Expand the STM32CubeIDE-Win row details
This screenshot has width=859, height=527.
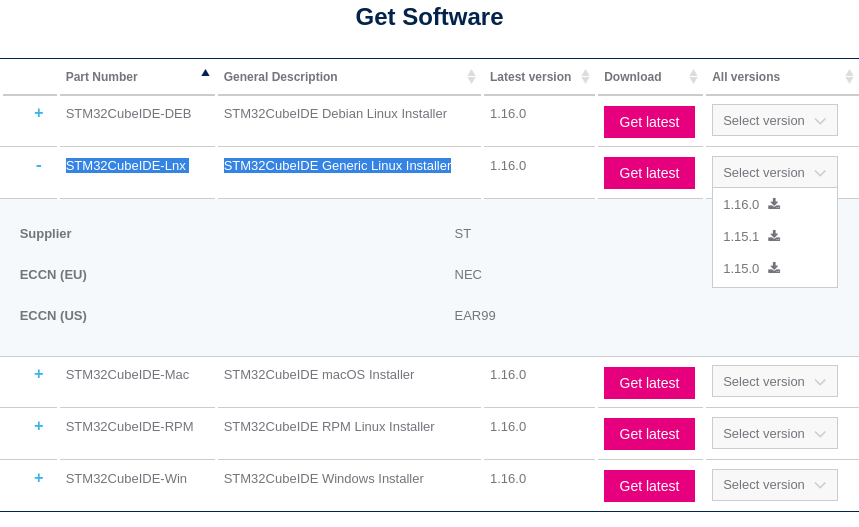click(38, 478)
